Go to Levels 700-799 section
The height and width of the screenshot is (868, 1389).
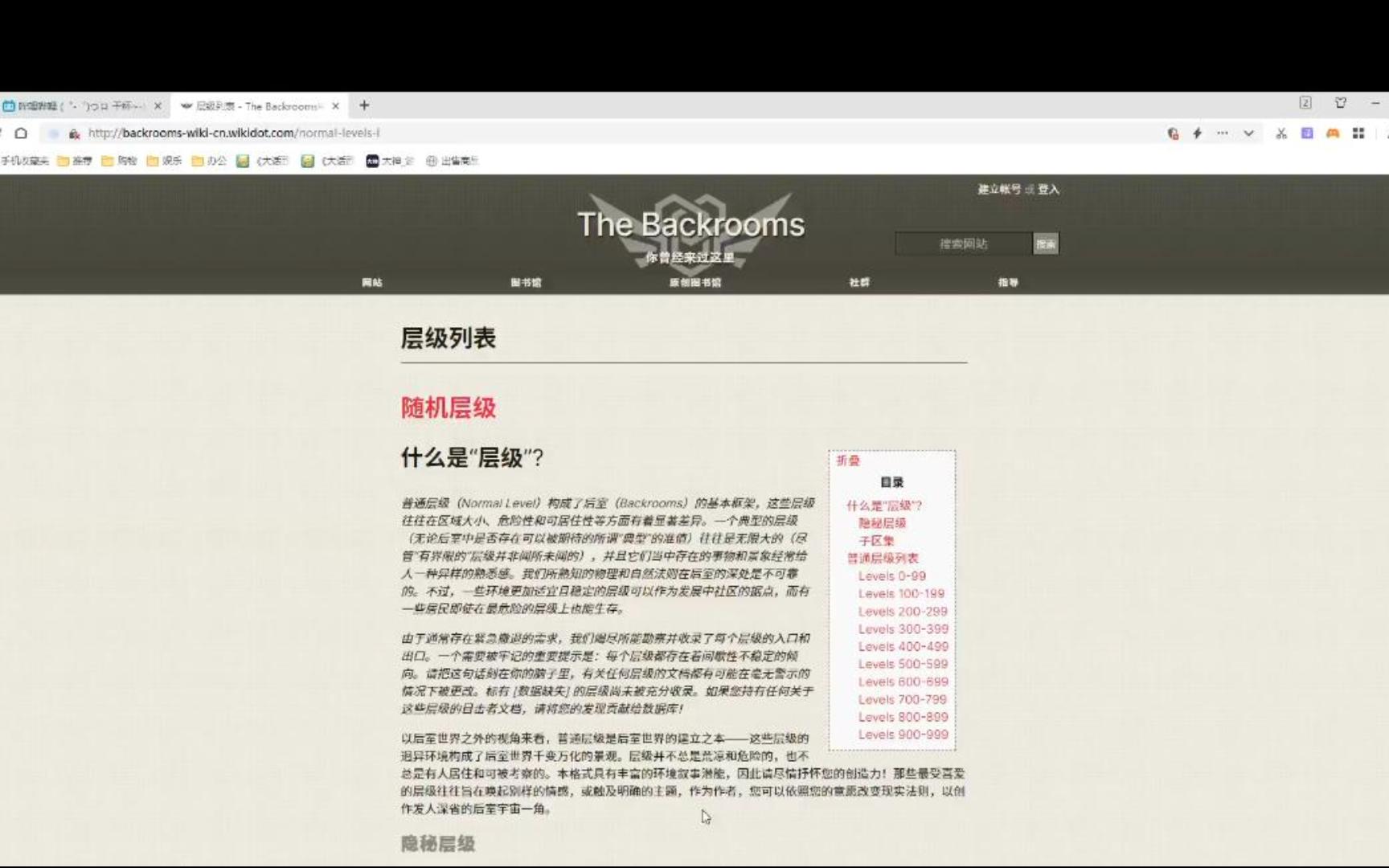pos(903,700)
